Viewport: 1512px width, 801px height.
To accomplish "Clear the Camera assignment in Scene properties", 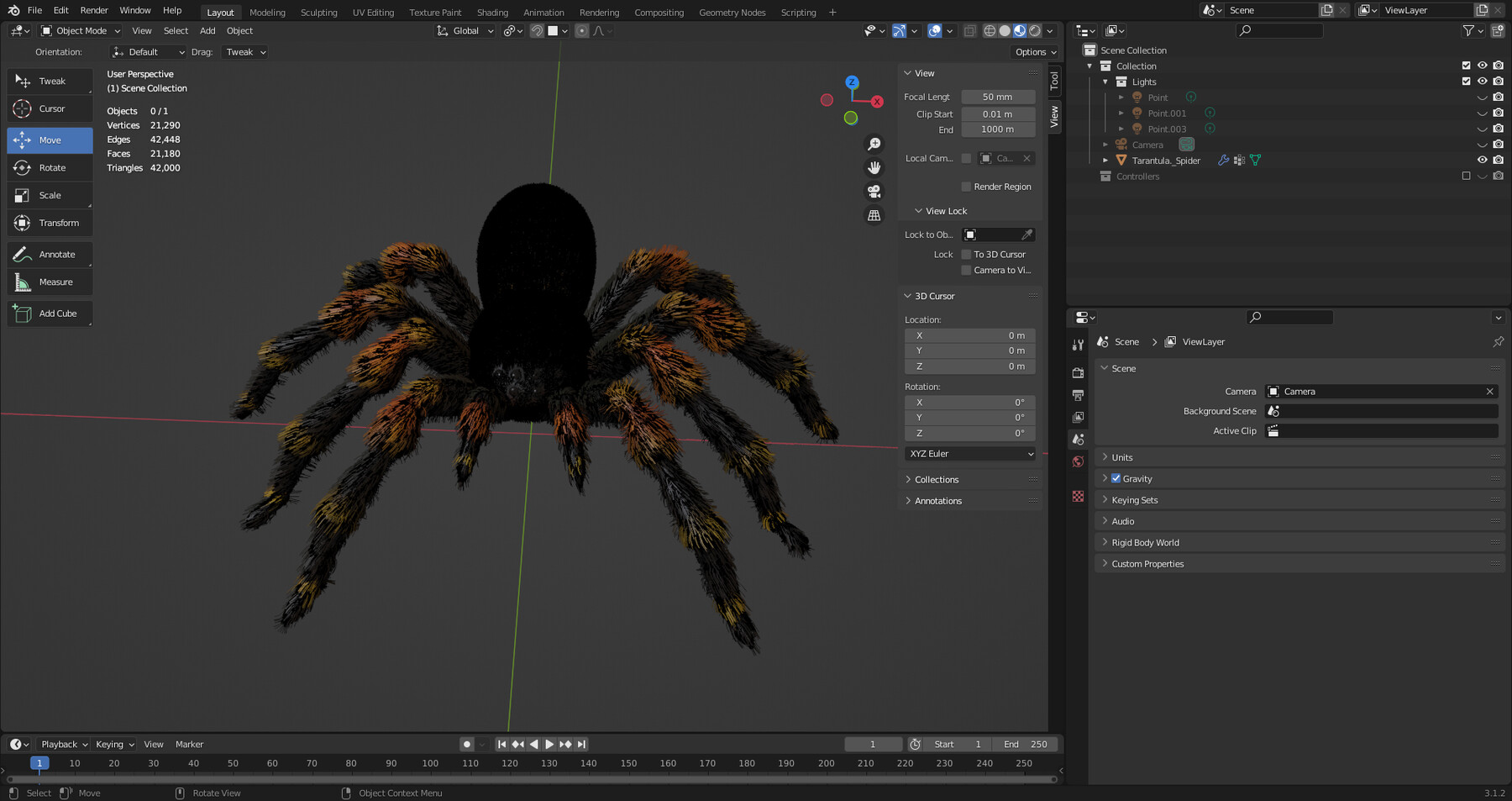I will (1489, 391).
